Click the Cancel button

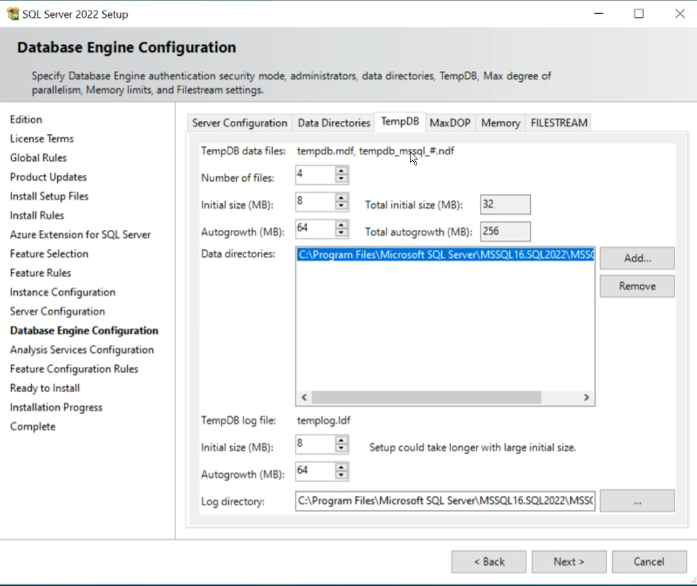(649, 562)
